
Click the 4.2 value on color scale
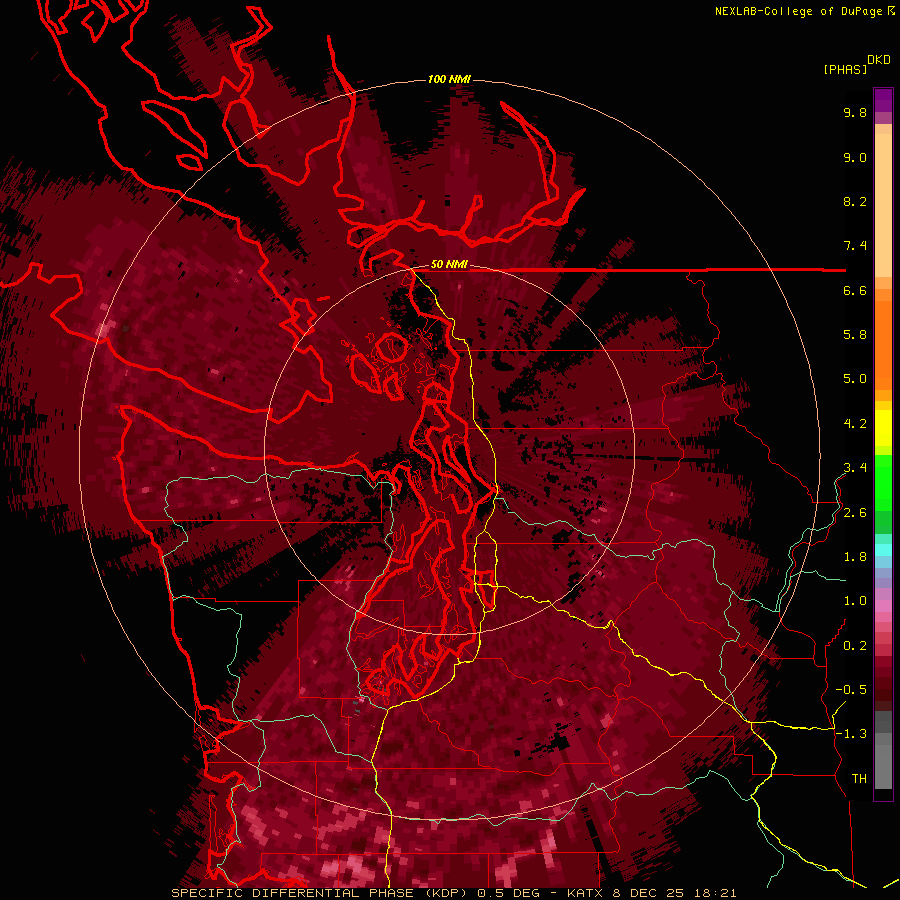coord(855,424)
